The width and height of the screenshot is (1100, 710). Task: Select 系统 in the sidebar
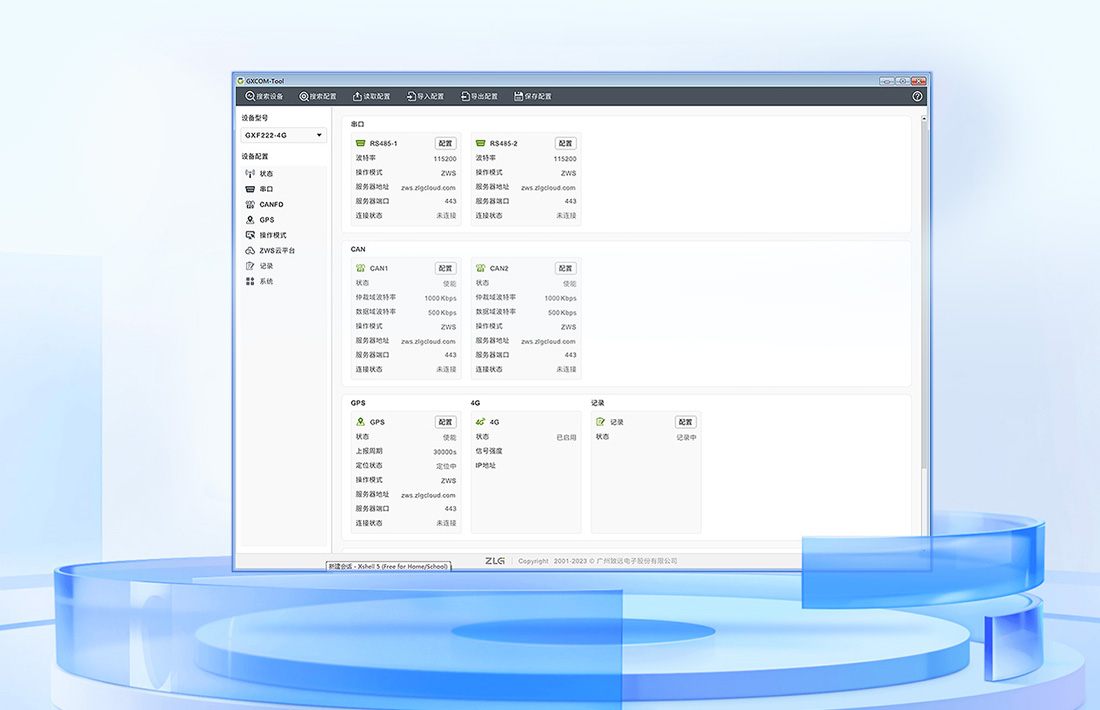pos(266,282)
